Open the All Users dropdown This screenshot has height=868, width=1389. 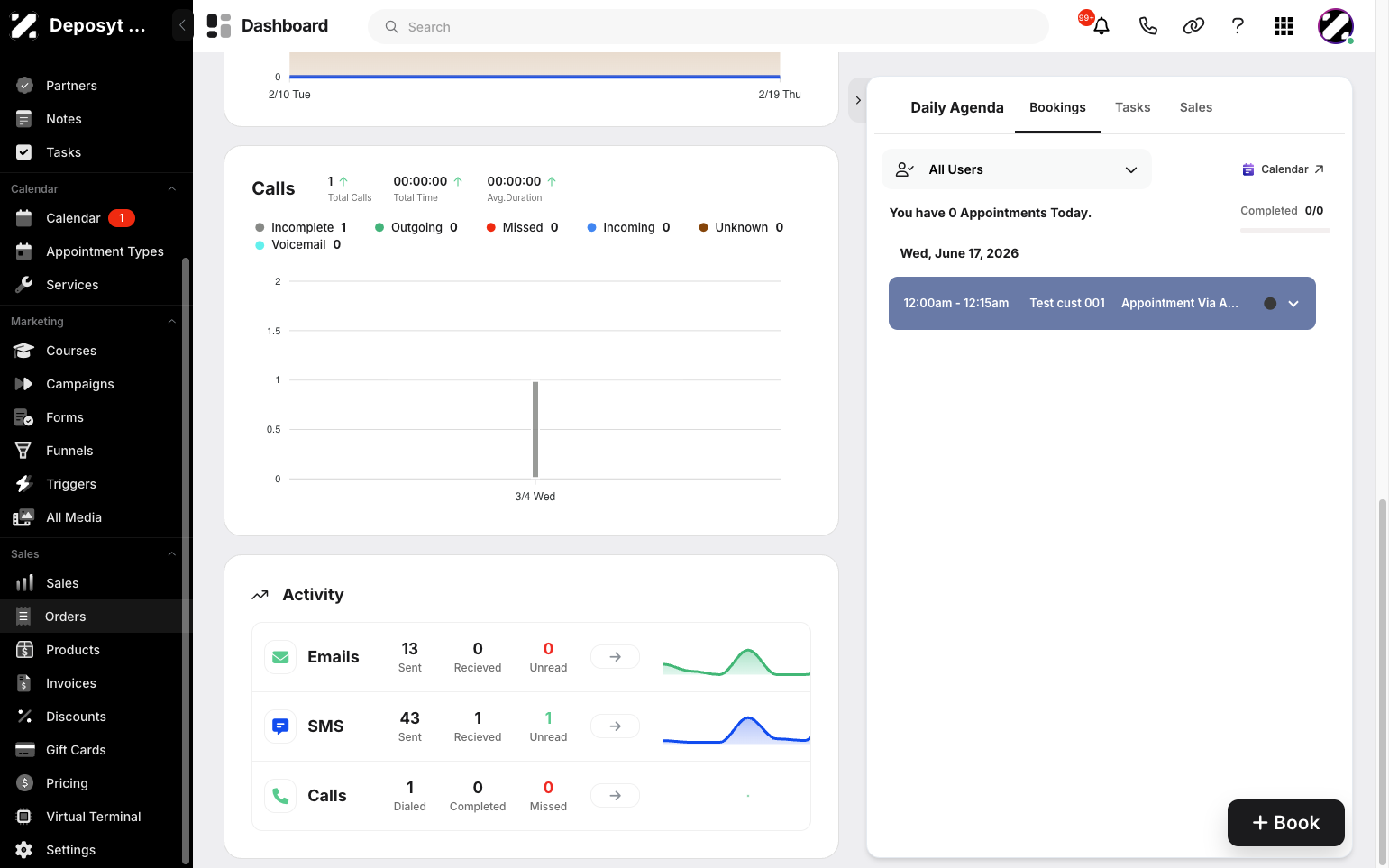click(x=1017, y=169)
